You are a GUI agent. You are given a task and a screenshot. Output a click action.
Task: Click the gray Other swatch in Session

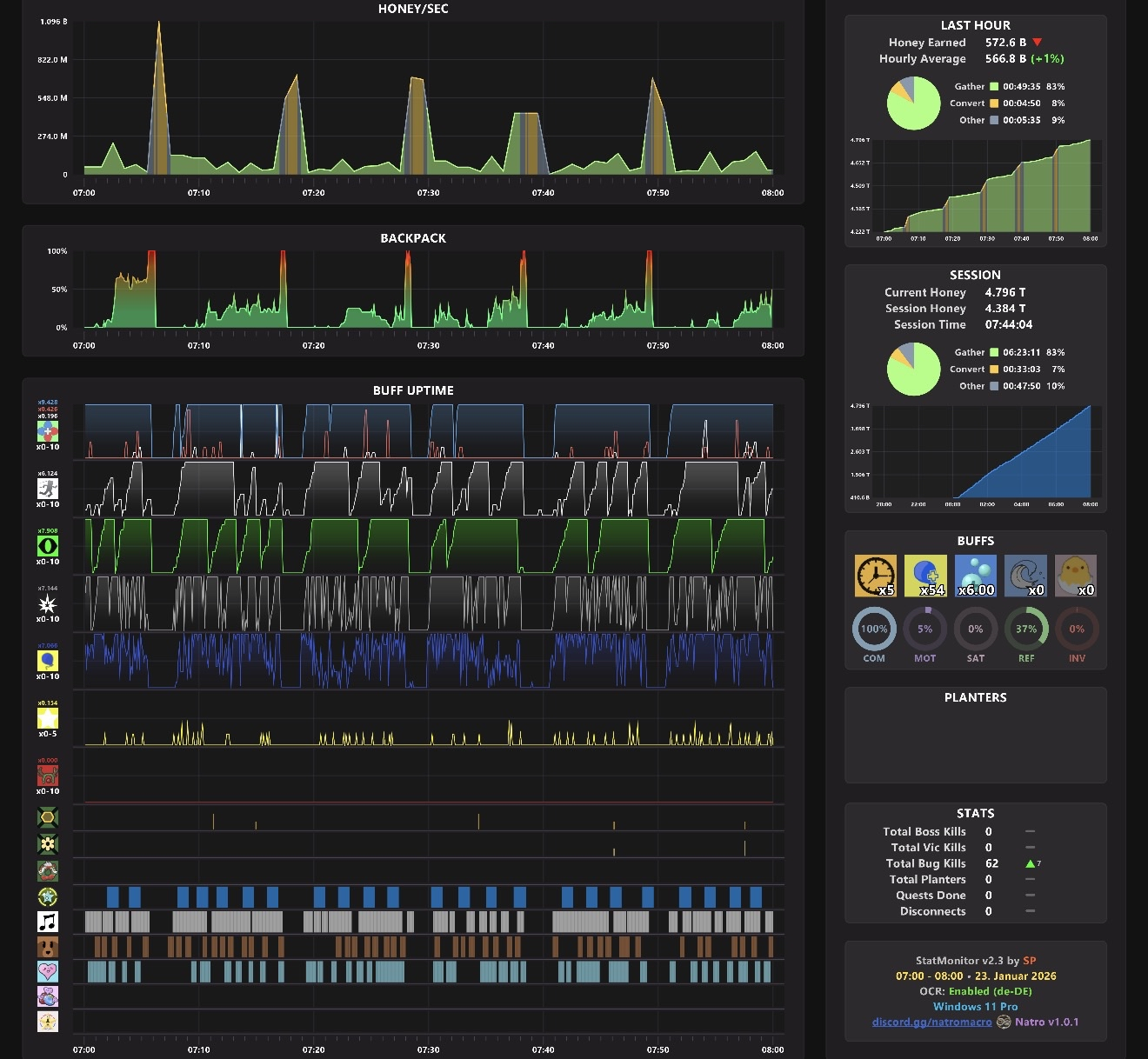[994, 386]
